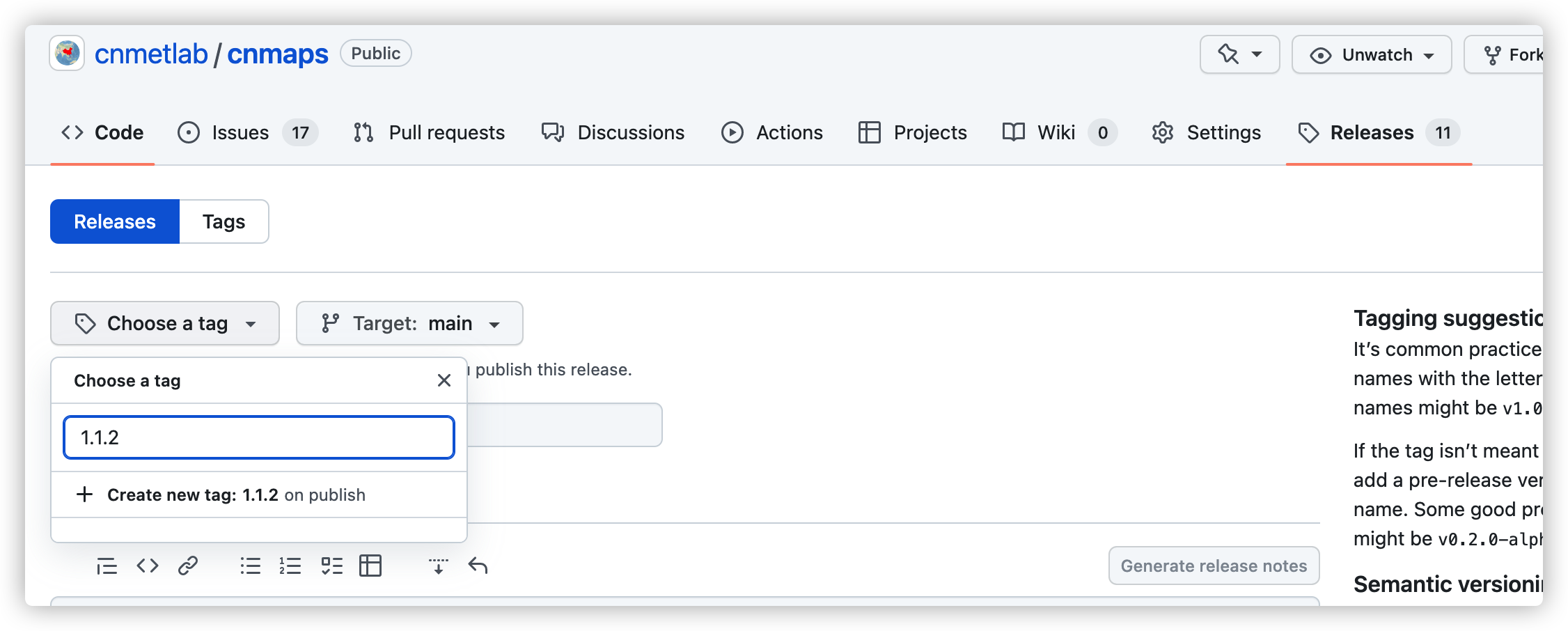This screenshot has height=631, width=1568.
Task: Click the Wiki count badge 0
Action: click(x=1103, y=132)
